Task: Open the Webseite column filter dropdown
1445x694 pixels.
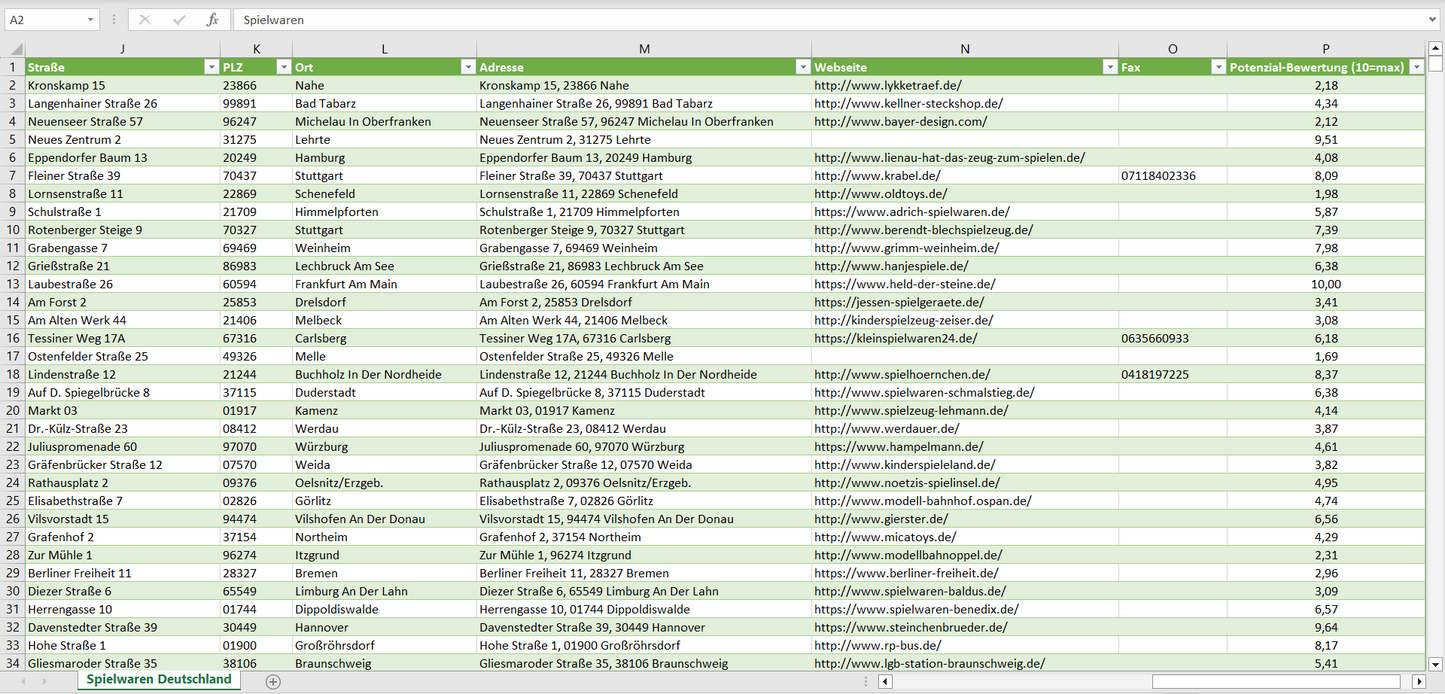Action: [x=1109, y=67]
